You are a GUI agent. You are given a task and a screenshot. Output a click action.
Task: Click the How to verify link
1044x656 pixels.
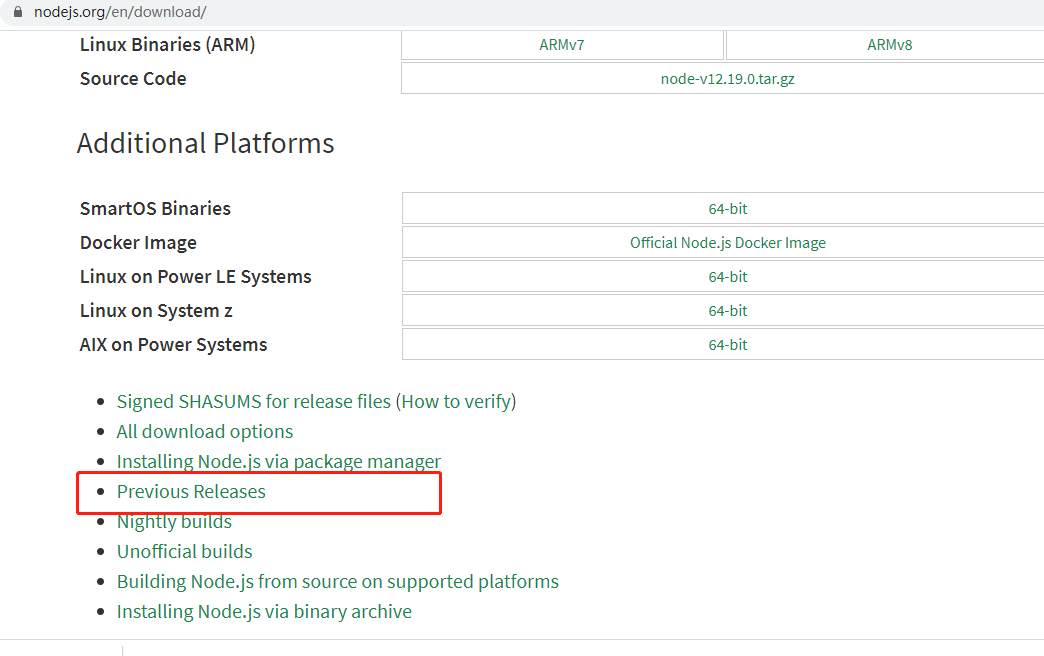(x=457, y=402)
